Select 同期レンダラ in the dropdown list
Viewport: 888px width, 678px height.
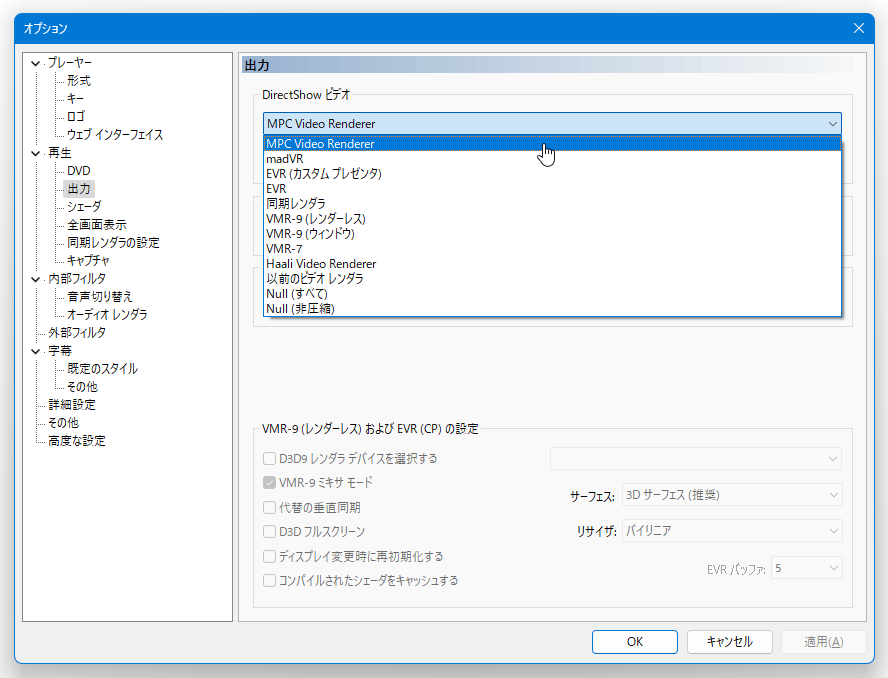point(552,204)
